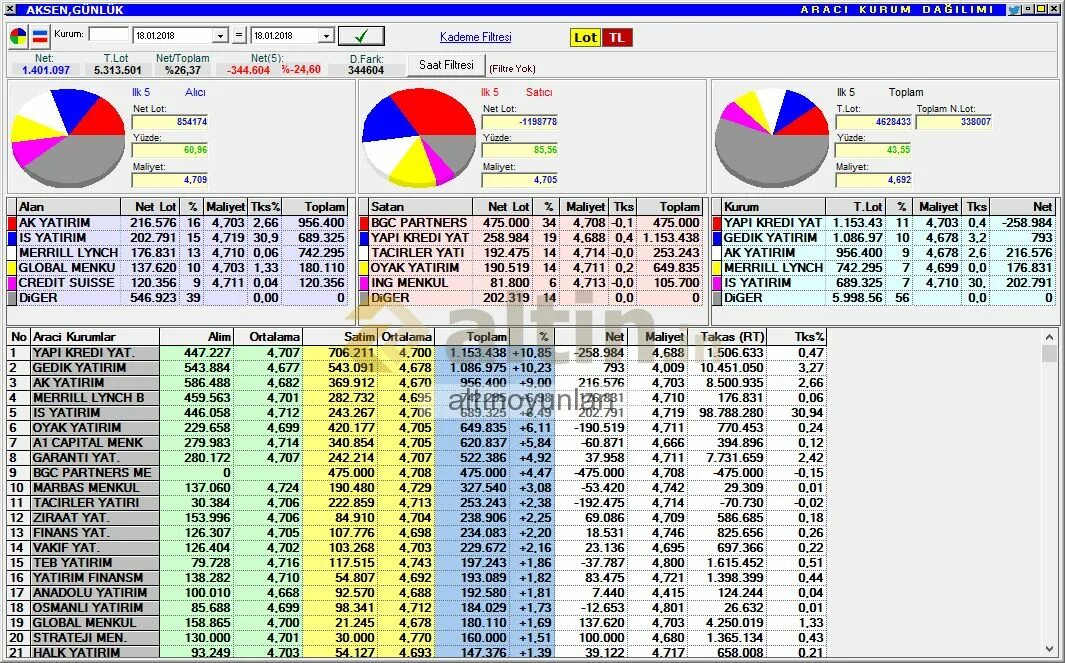
Task: Select the GEDIK YATIRIM row in main table
Action: 416,368
